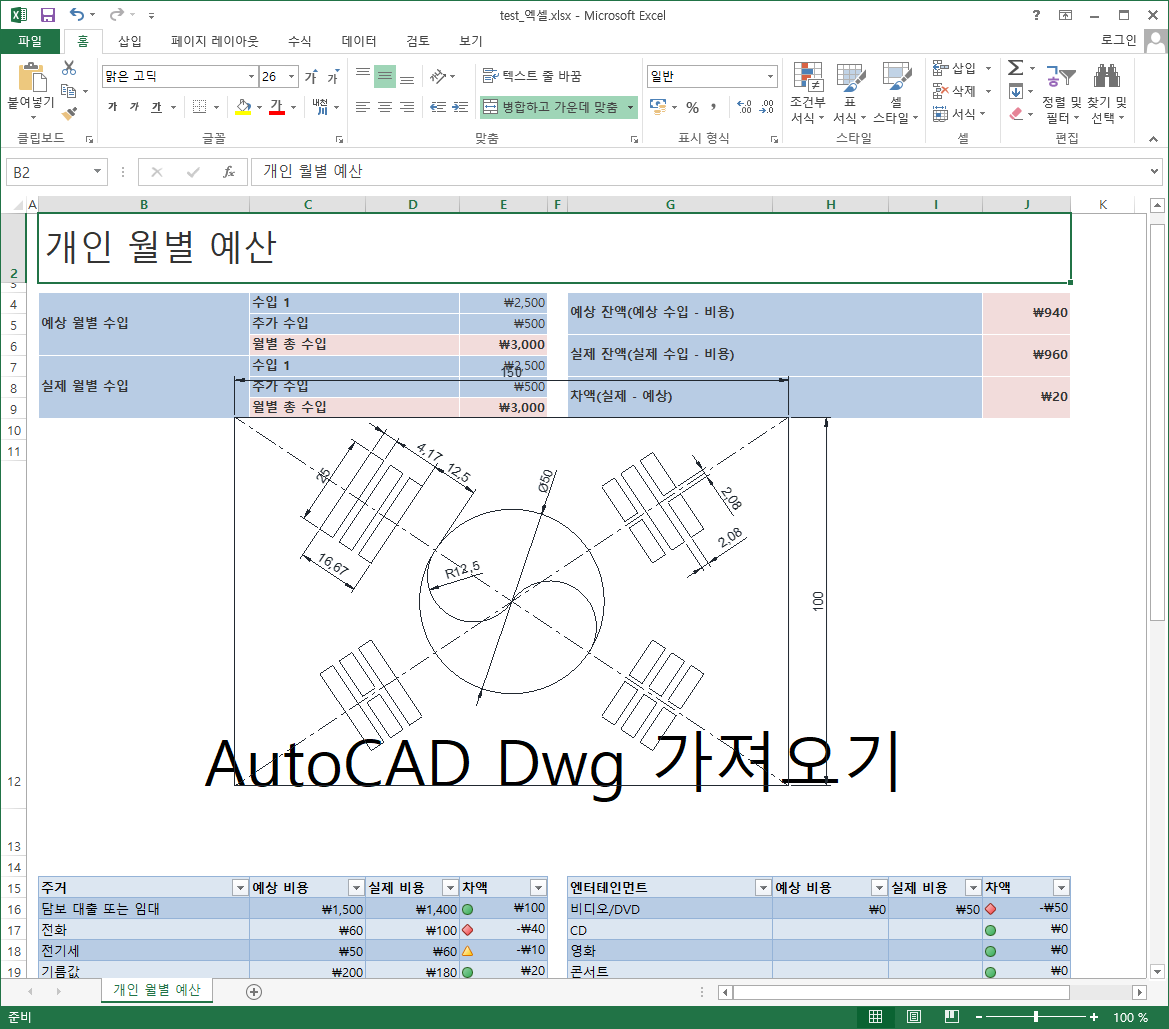Viewport: 1169px width, 1029px height.
Task: Toggle middle vertical align
Action: pyautogui.click(x=385, y=76)
